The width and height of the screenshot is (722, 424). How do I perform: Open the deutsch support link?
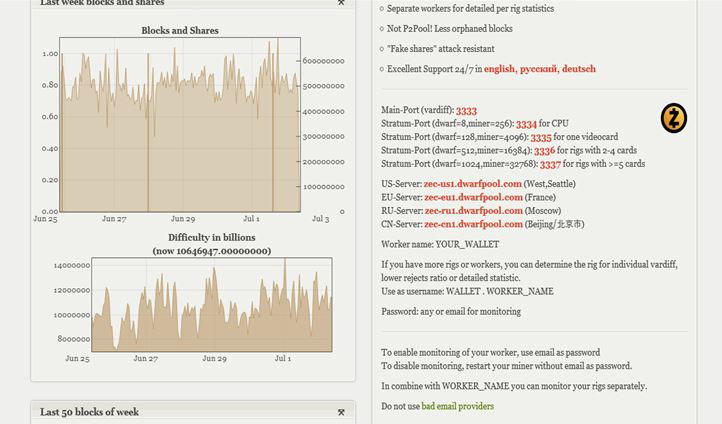578,69
